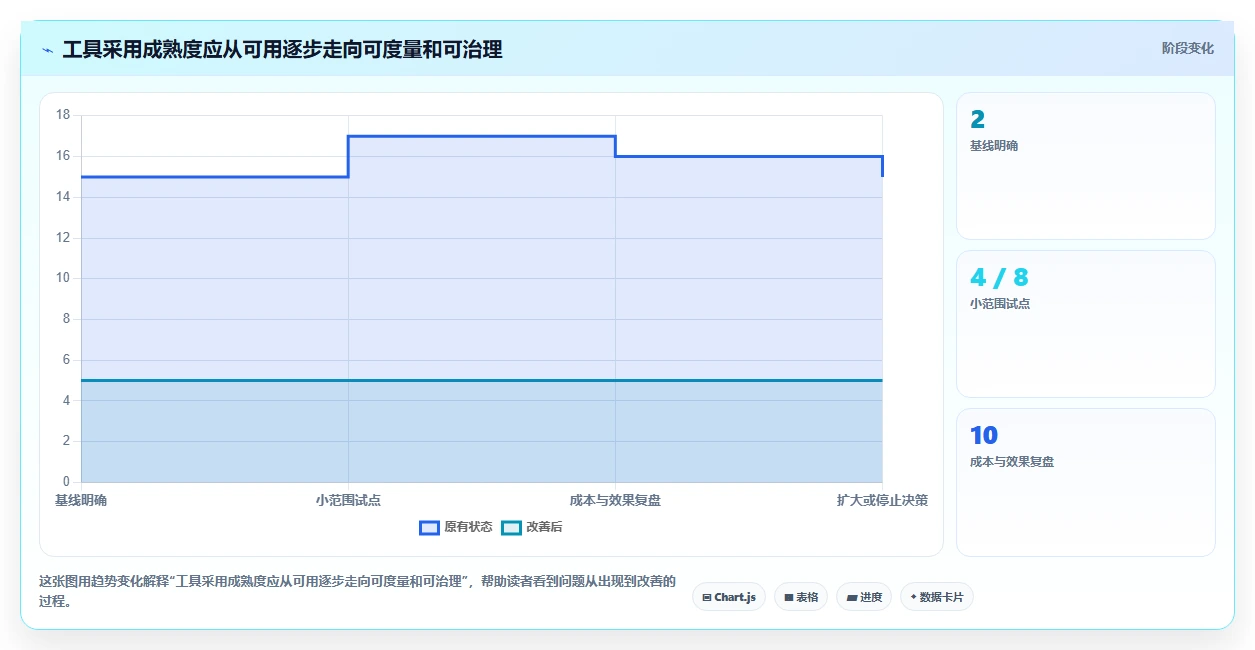Click the y-axis value 18

click(63, 115)
